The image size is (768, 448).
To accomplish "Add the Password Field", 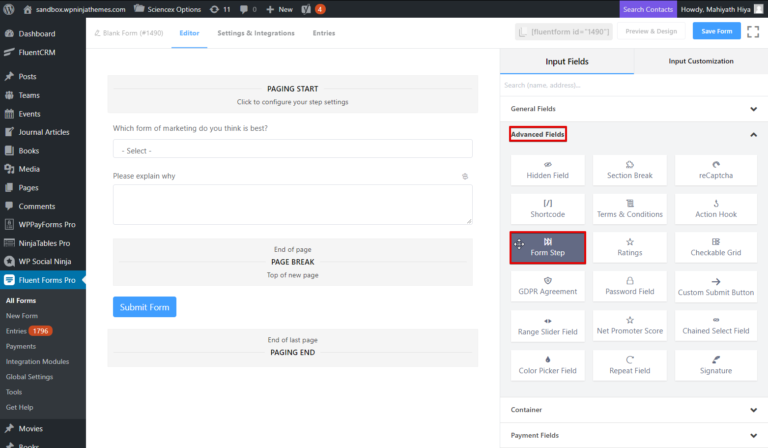I will point(630,286).
